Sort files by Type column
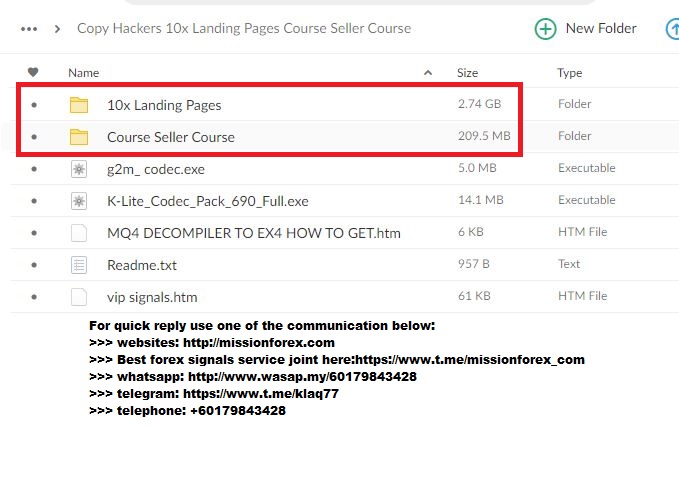Screen dimensions: 679x490 [x=569, y=73]
